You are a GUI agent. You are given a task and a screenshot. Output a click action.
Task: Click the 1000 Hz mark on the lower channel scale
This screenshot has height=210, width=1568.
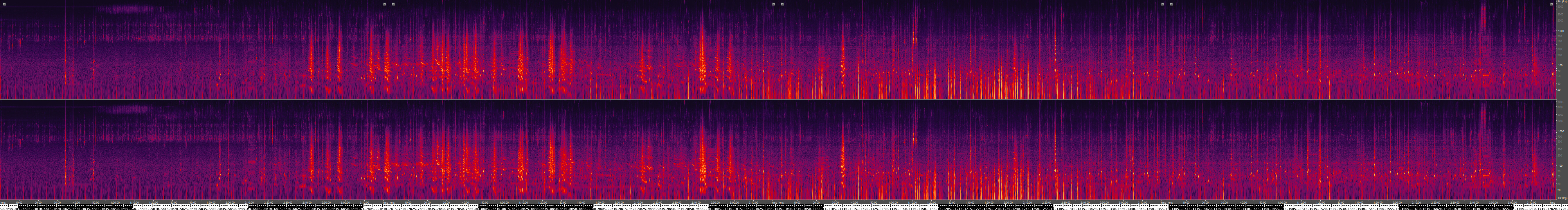[x=1562, y=131]
